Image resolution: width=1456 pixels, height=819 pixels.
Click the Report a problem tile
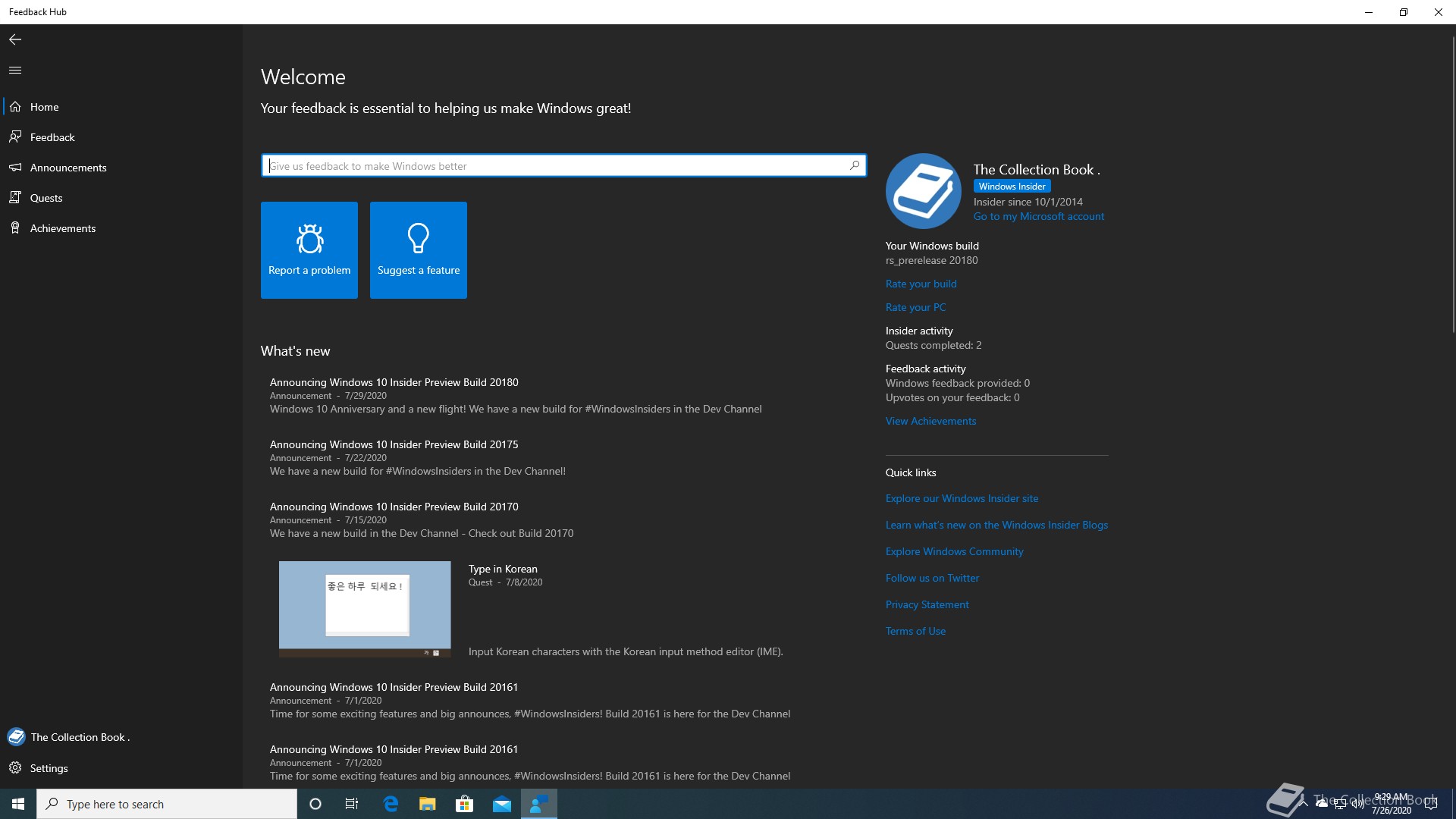[309, 250]
